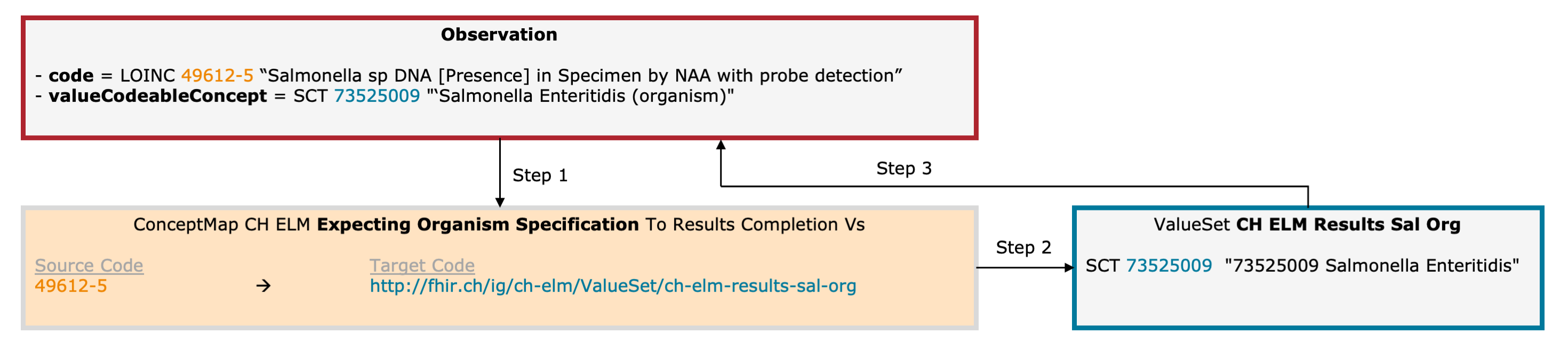Follow the ch-elm-results-sal-org ValueSet URL
Viewport: 1568px width, 357px height.
pyautogui.click(x=612, y=286)
